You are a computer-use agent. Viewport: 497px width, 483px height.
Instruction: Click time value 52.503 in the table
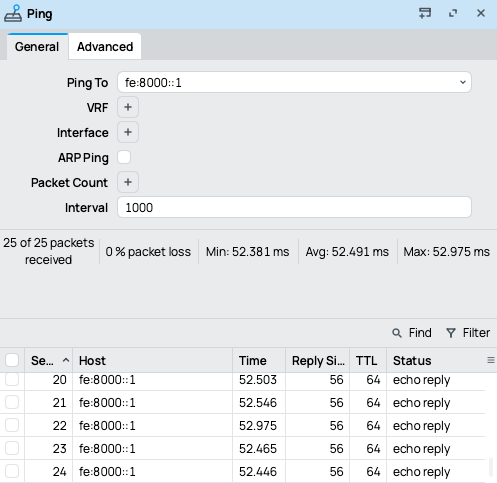(x=258, y=380)
